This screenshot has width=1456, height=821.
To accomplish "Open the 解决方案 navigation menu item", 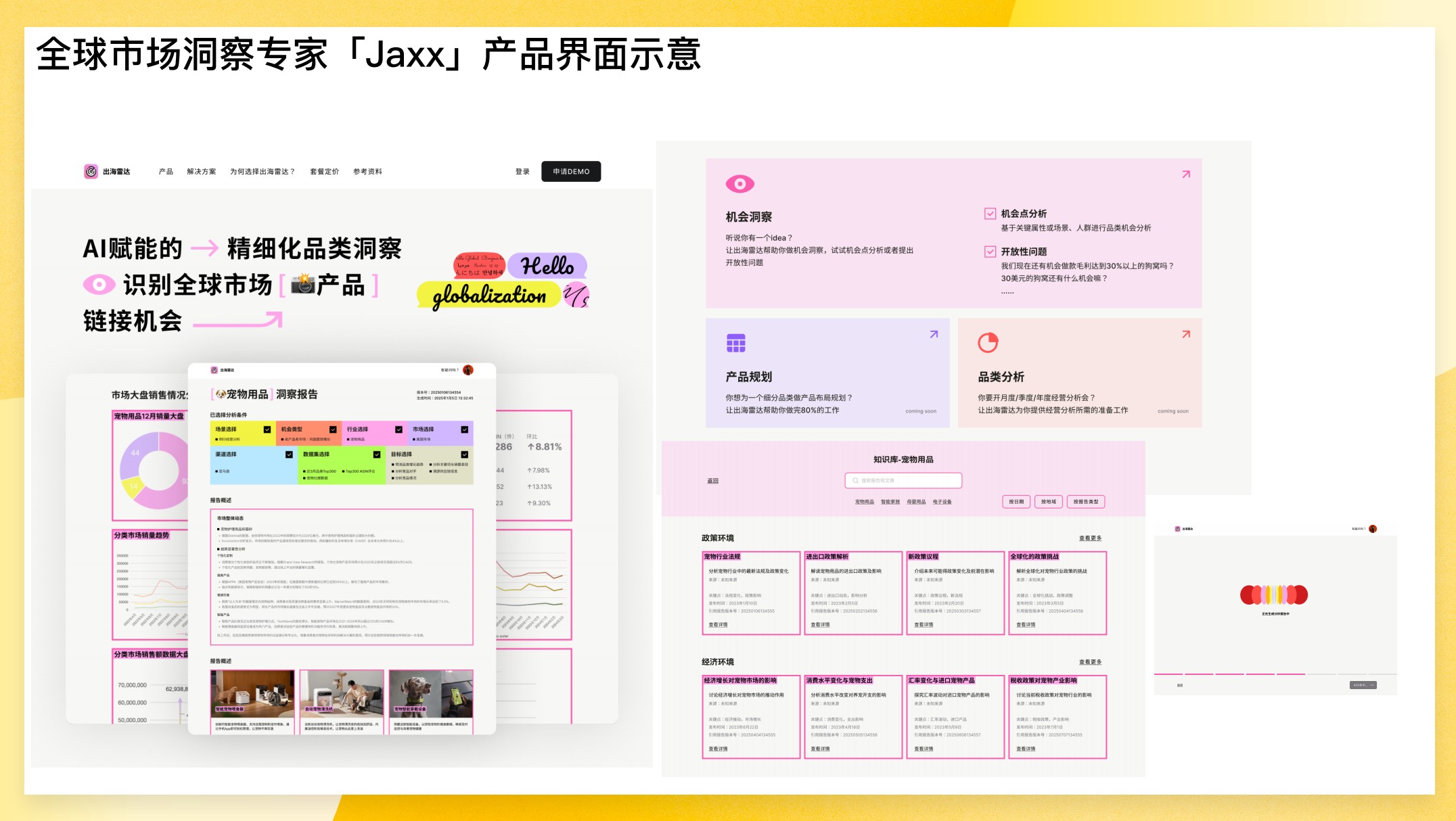I will point(202,172).
